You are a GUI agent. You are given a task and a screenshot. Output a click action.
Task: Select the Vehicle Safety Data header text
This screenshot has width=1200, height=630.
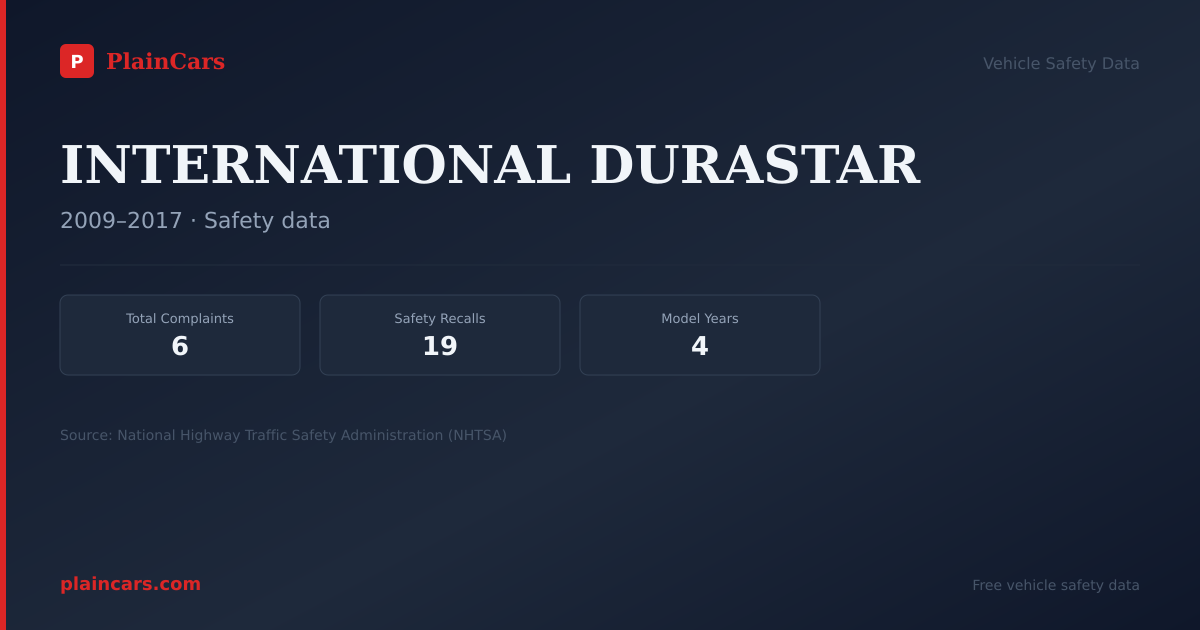tap(1061, 63)
